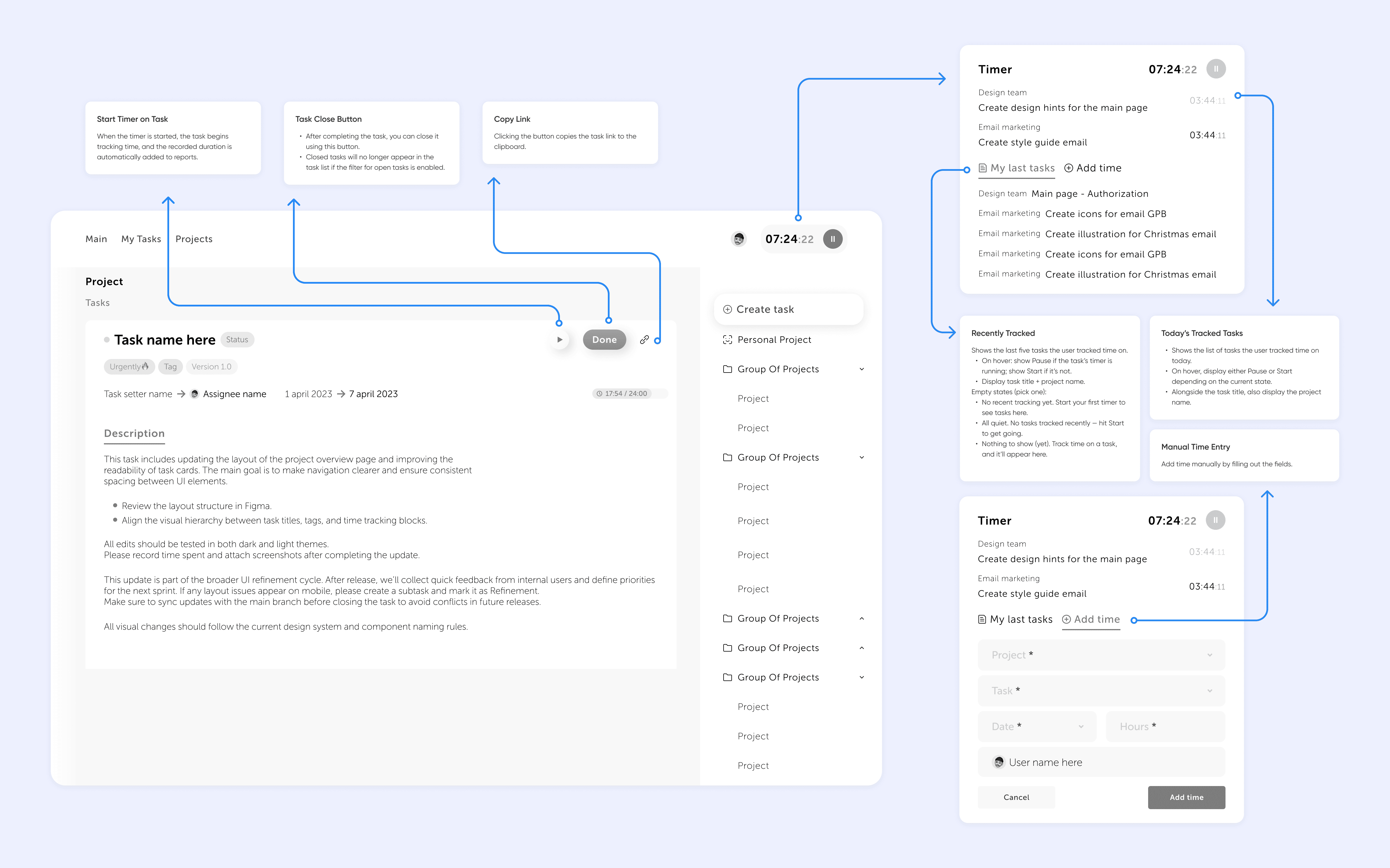1390x868 pixels.
Task: Pause the header timer showing 07:24:22
Action: [832, 239]
